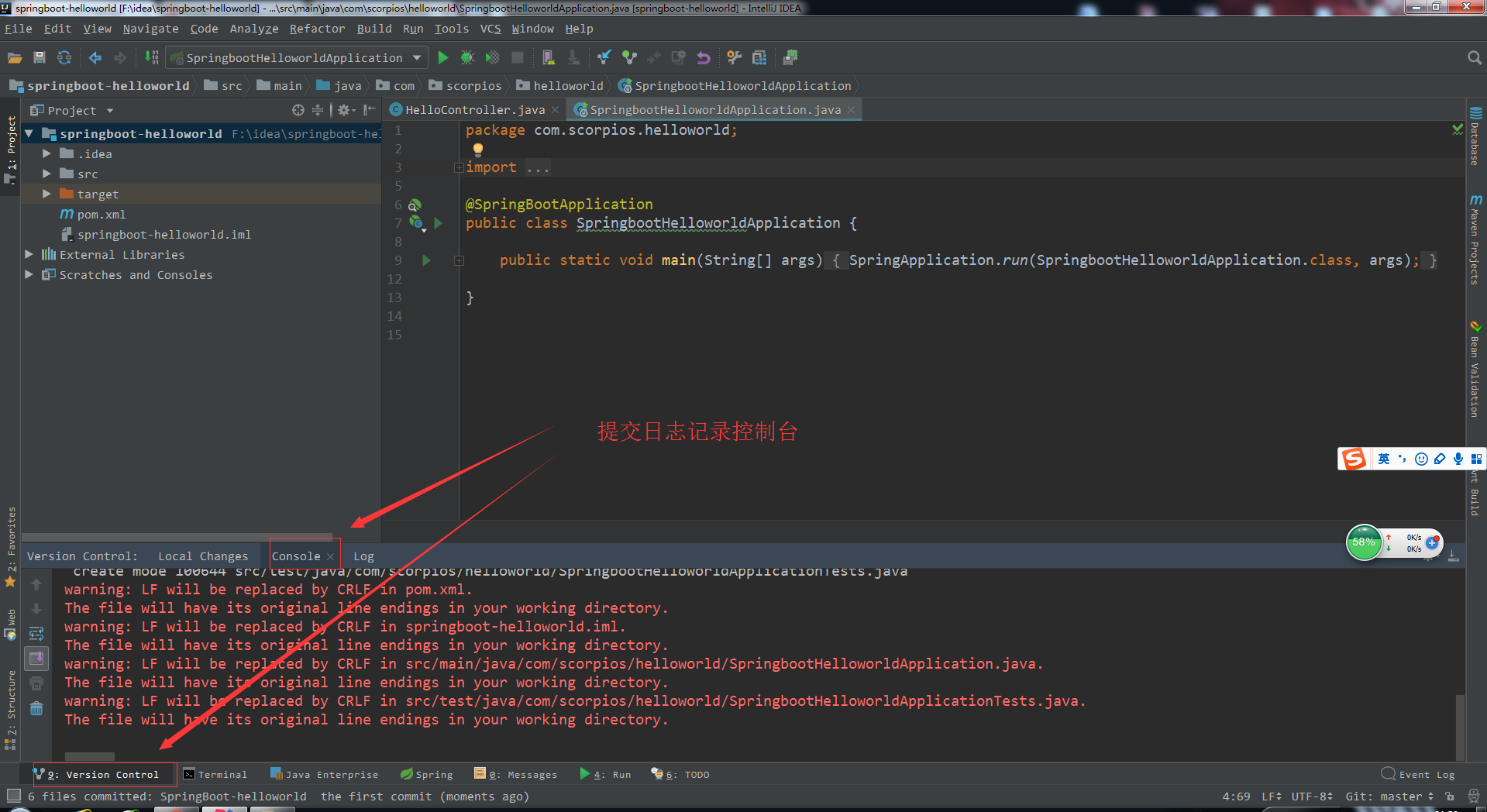Viewport: 1487px width, 812px height.
Task: Click the run gutter icon at line 9
Action: click(x=426, y=260)
